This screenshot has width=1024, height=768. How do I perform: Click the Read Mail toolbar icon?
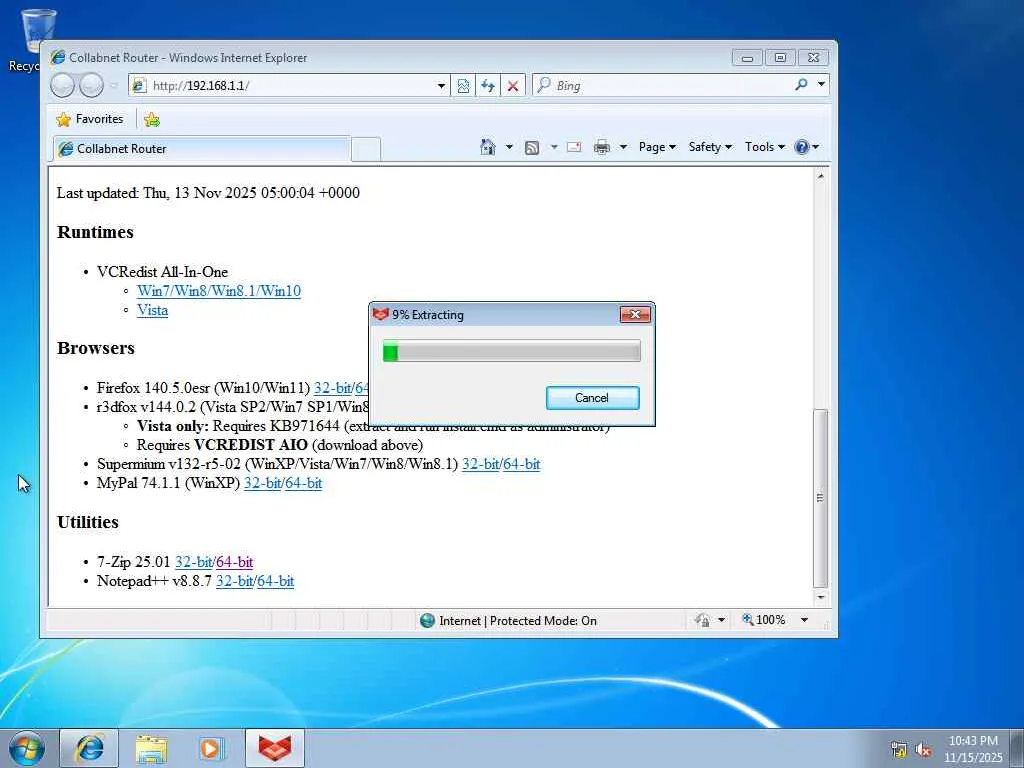click(x=573, y=147)
